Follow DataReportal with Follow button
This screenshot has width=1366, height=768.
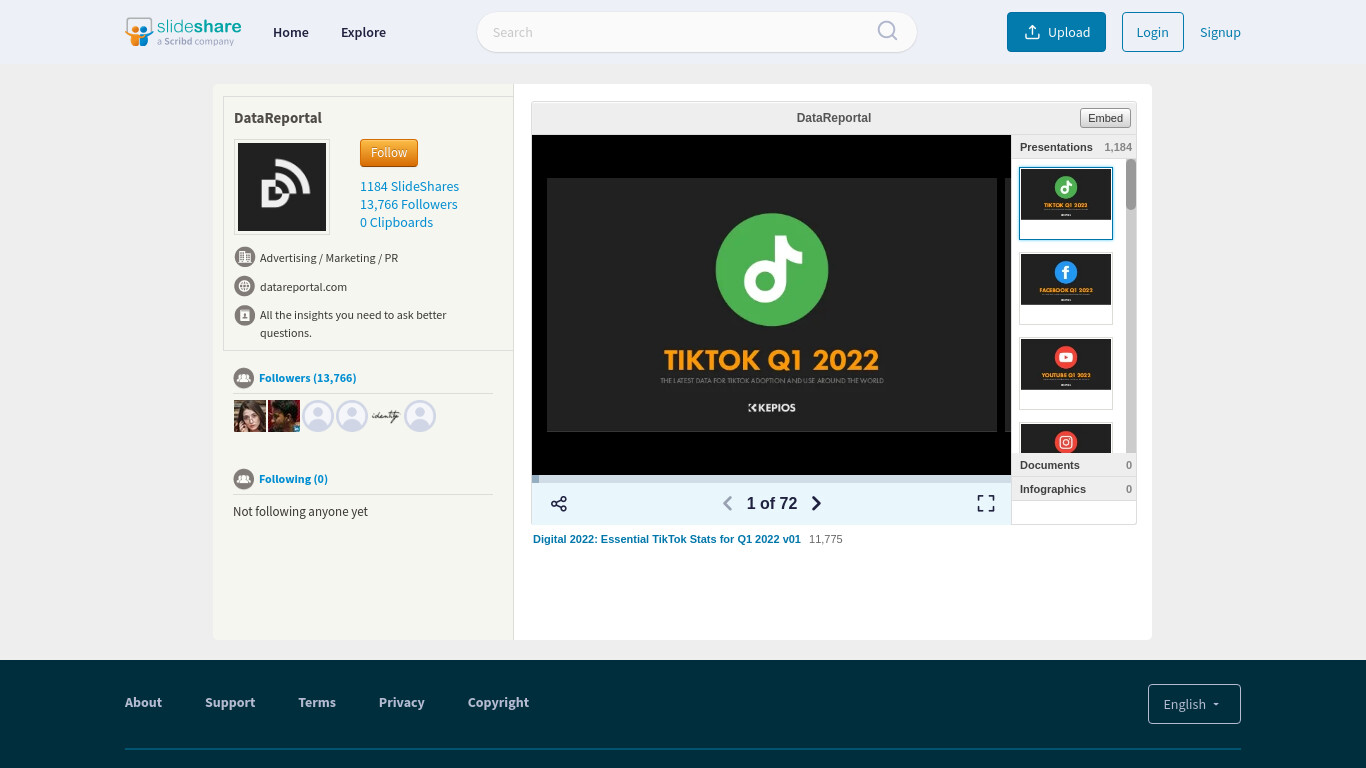click(x=389, y=153)
